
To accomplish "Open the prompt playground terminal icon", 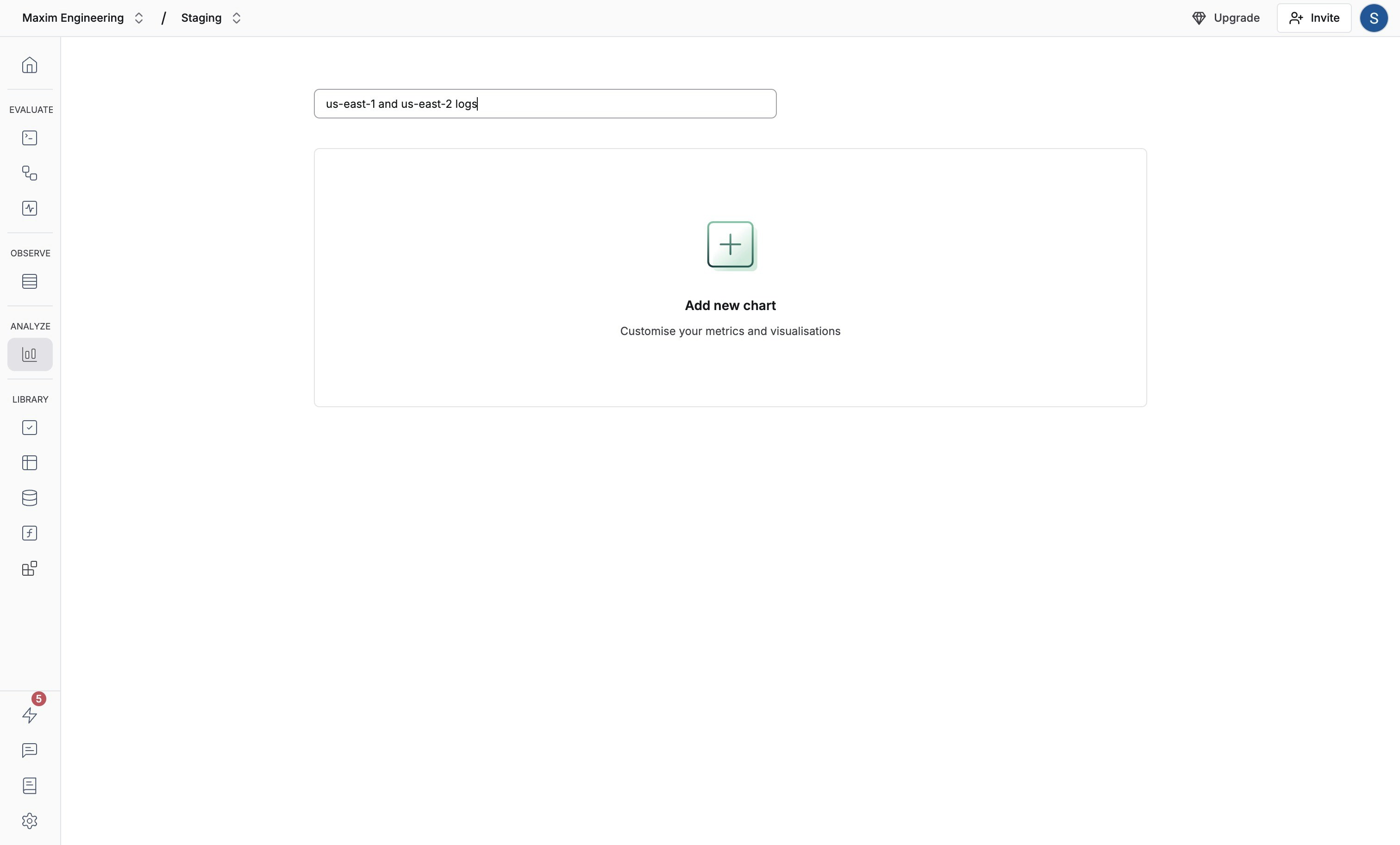I will [x=30, y=138].
